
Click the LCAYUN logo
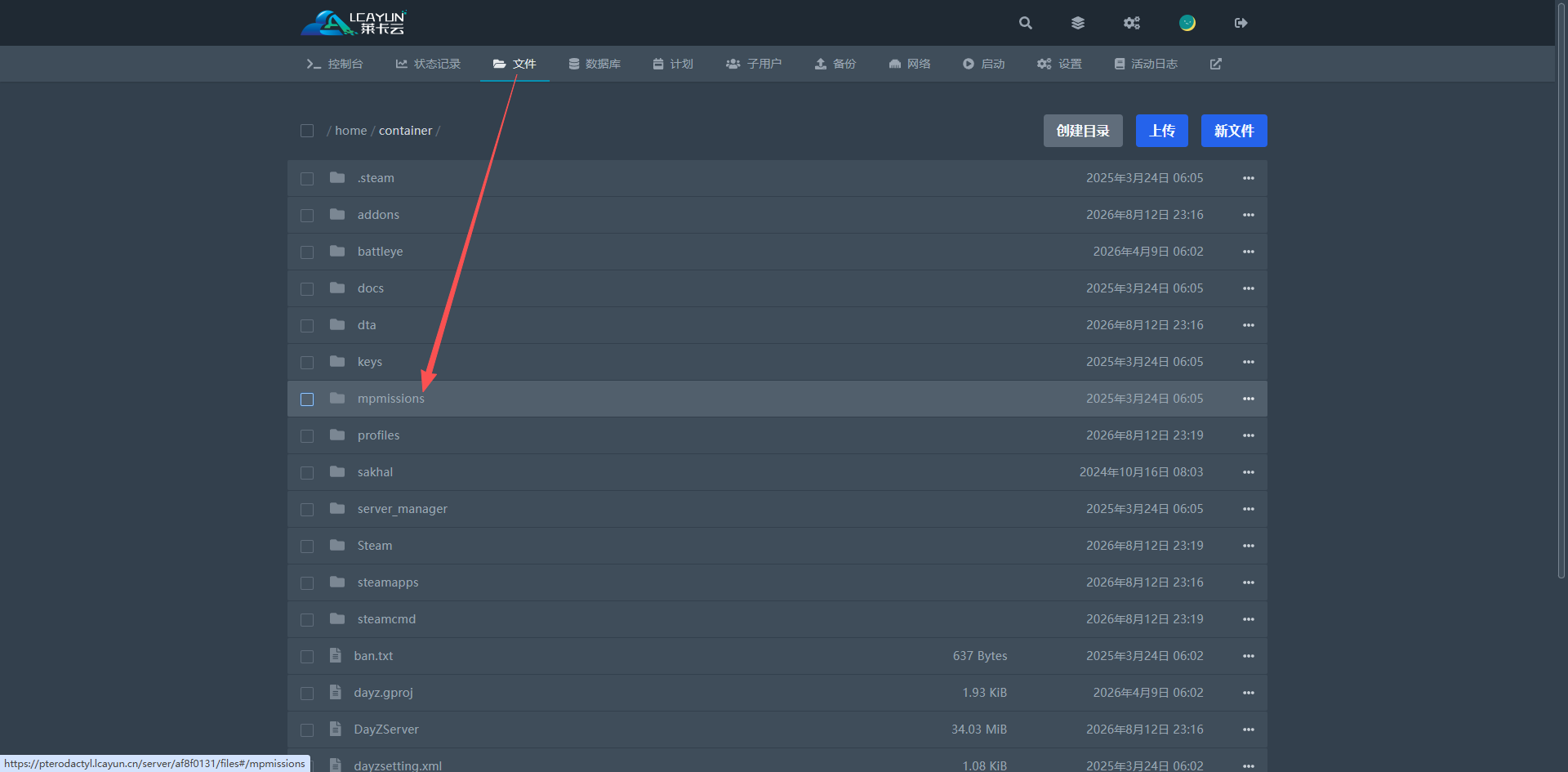point(354,23)
